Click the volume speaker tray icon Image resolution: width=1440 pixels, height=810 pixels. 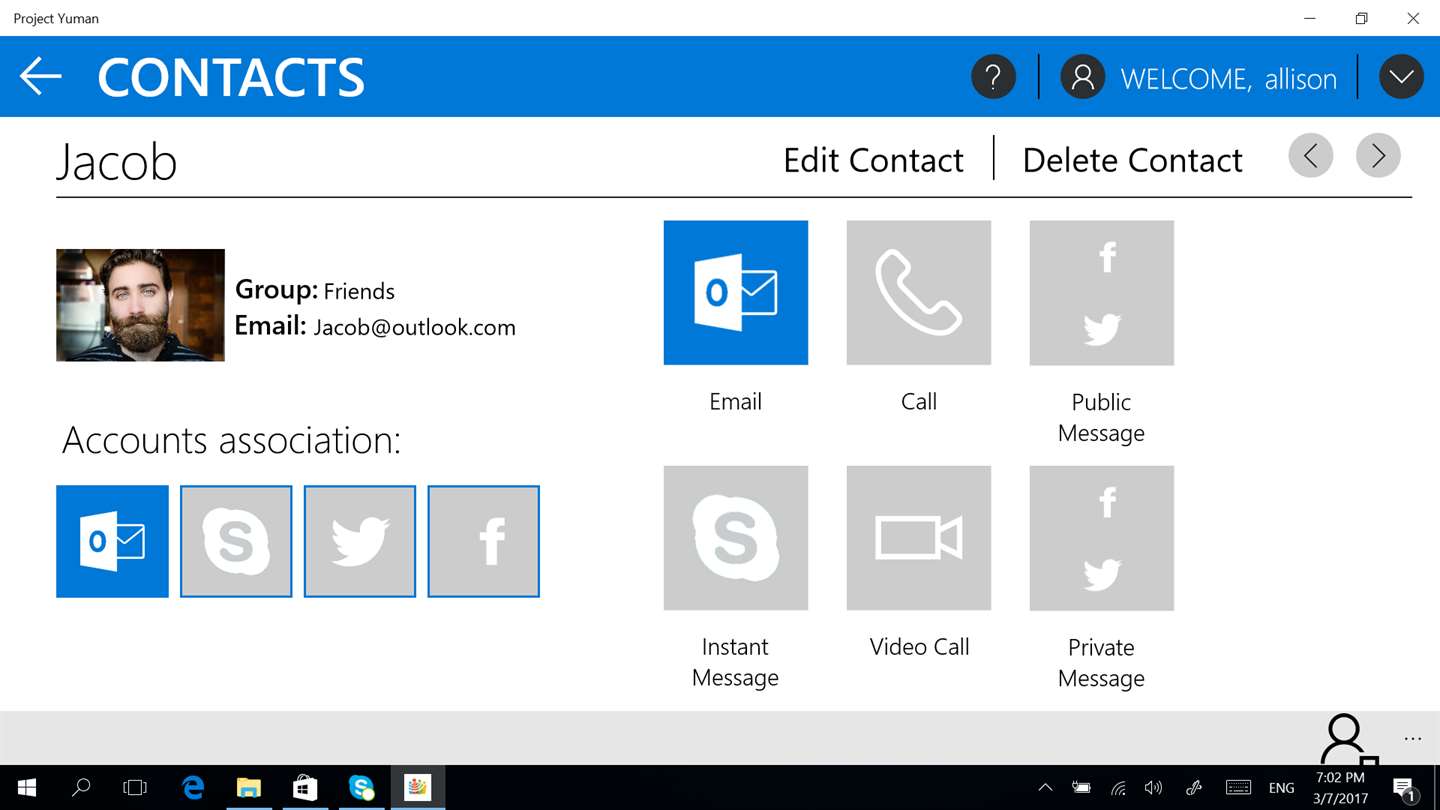[1154, 788]
